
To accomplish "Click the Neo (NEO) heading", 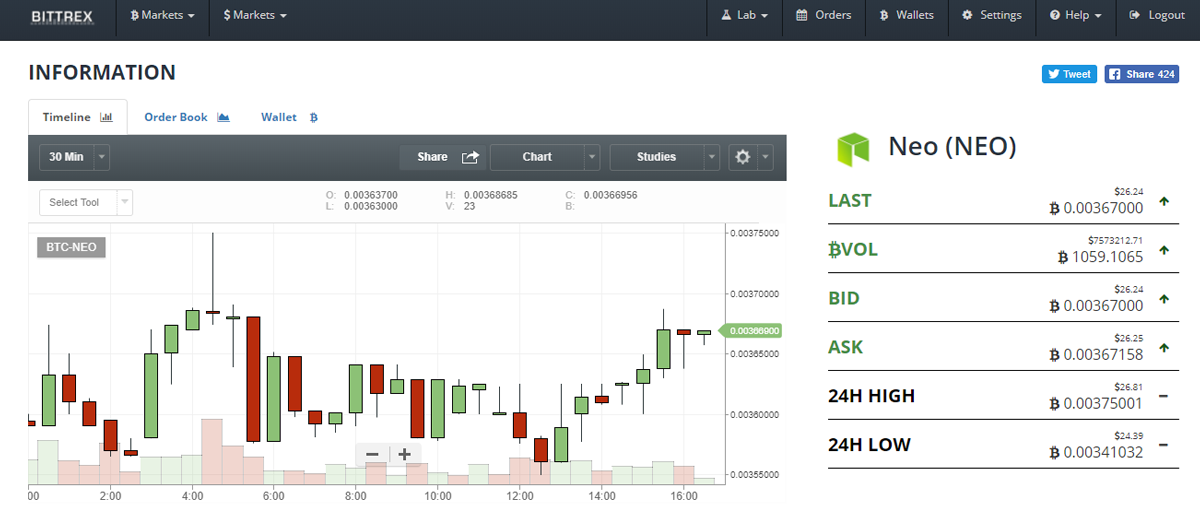I will (x=952, y=148).
